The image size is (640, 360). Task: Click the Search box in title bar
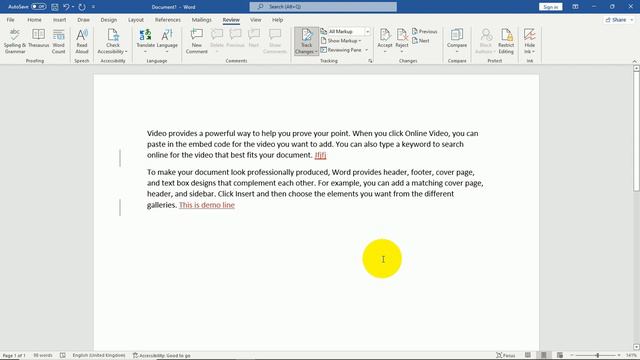[323, 7]
